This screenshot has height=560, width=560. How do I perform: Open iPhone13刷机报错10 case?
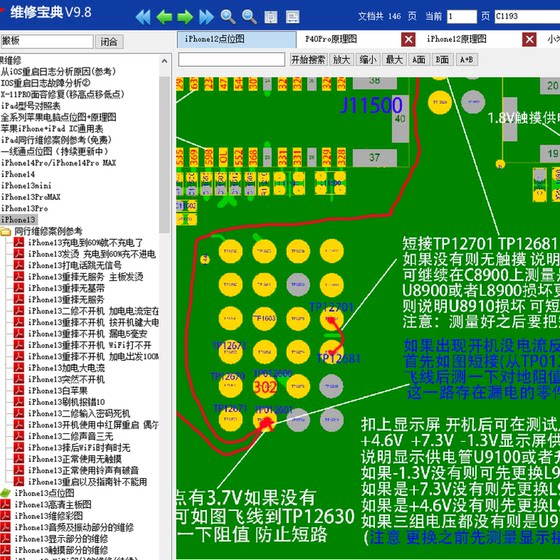point(66,402)
